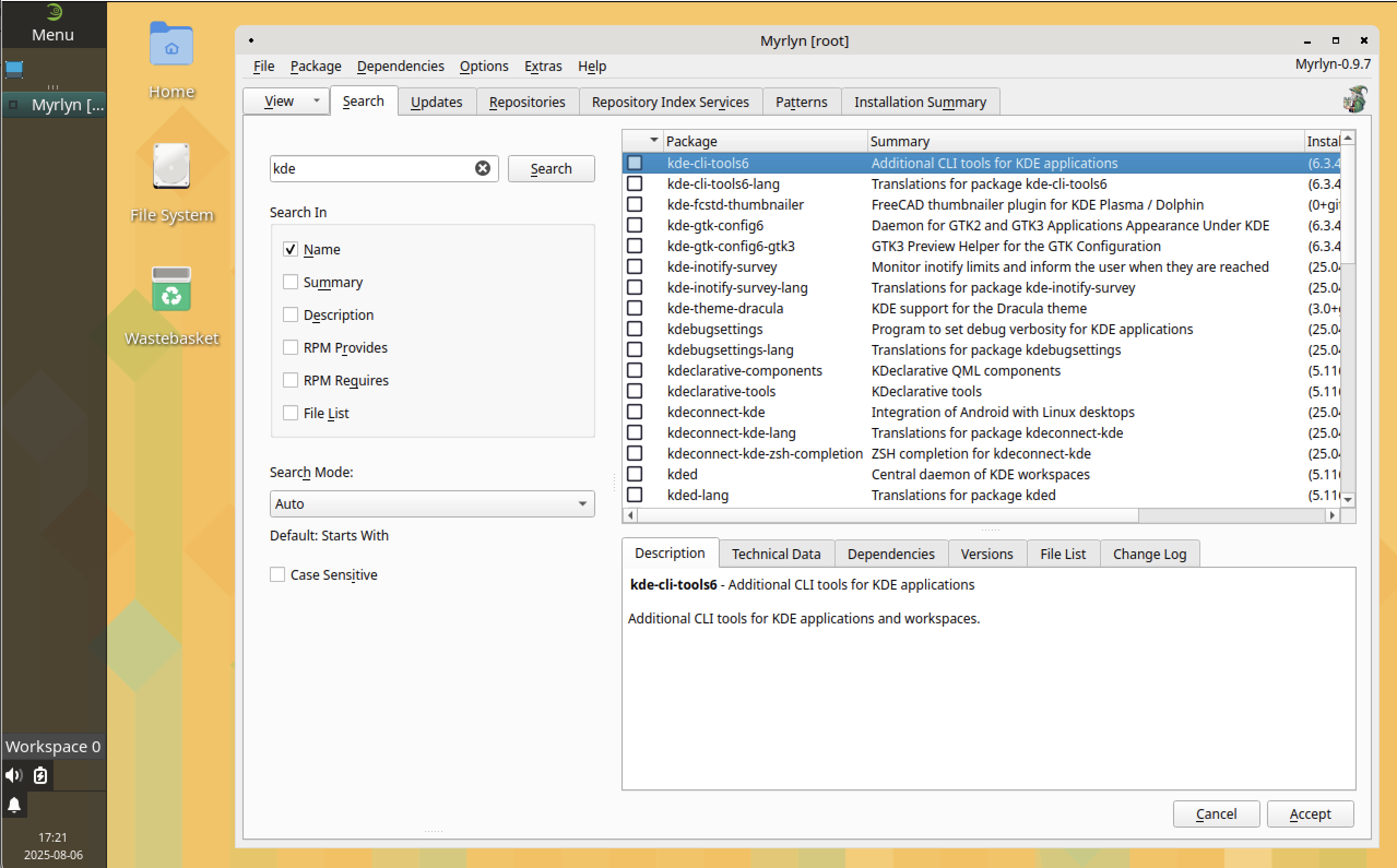Click the notification bell icon

[x=14, y=805]
